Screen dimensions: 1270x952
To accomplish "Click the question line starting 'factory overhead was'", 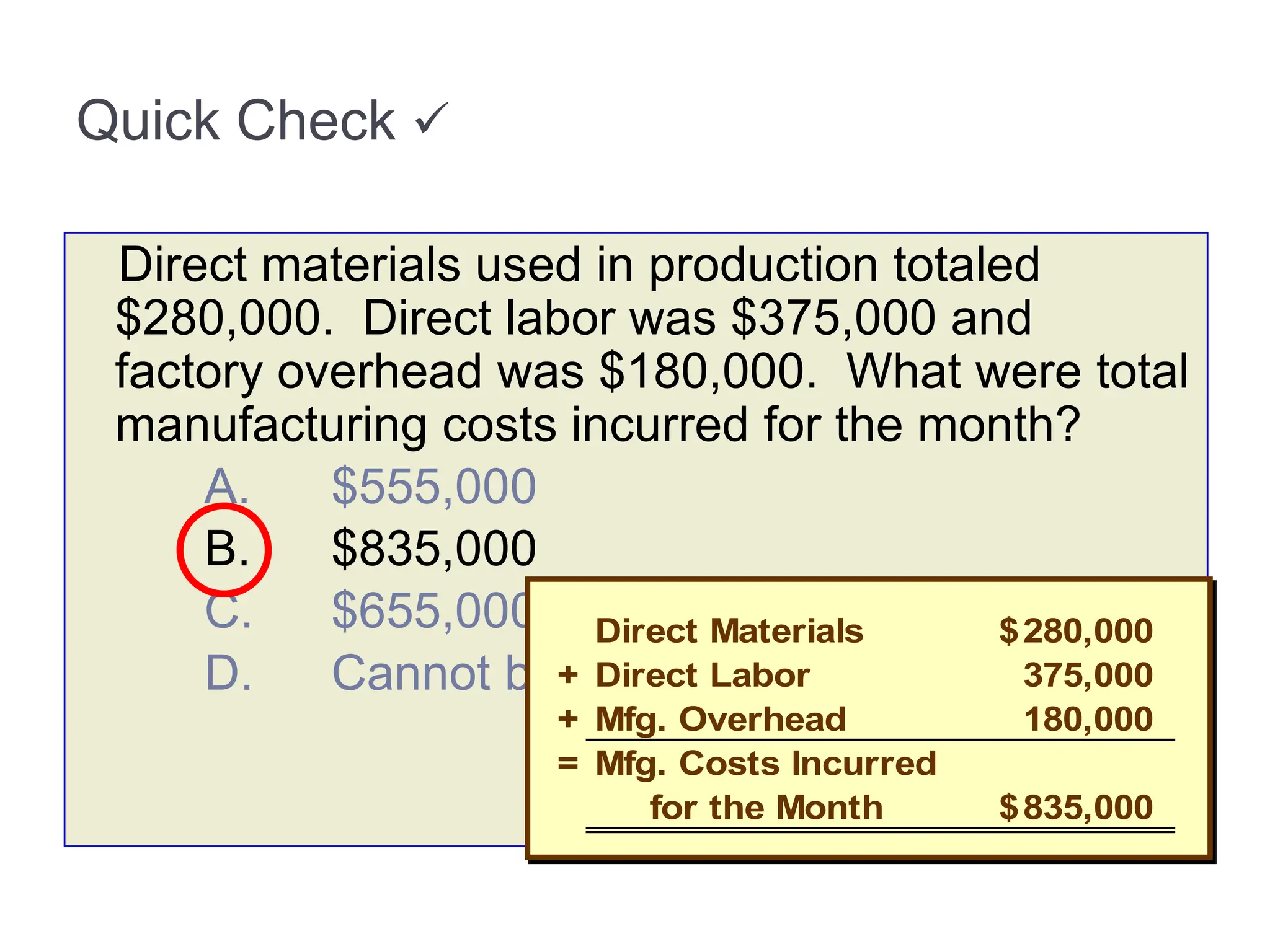I will pos(652,372).
